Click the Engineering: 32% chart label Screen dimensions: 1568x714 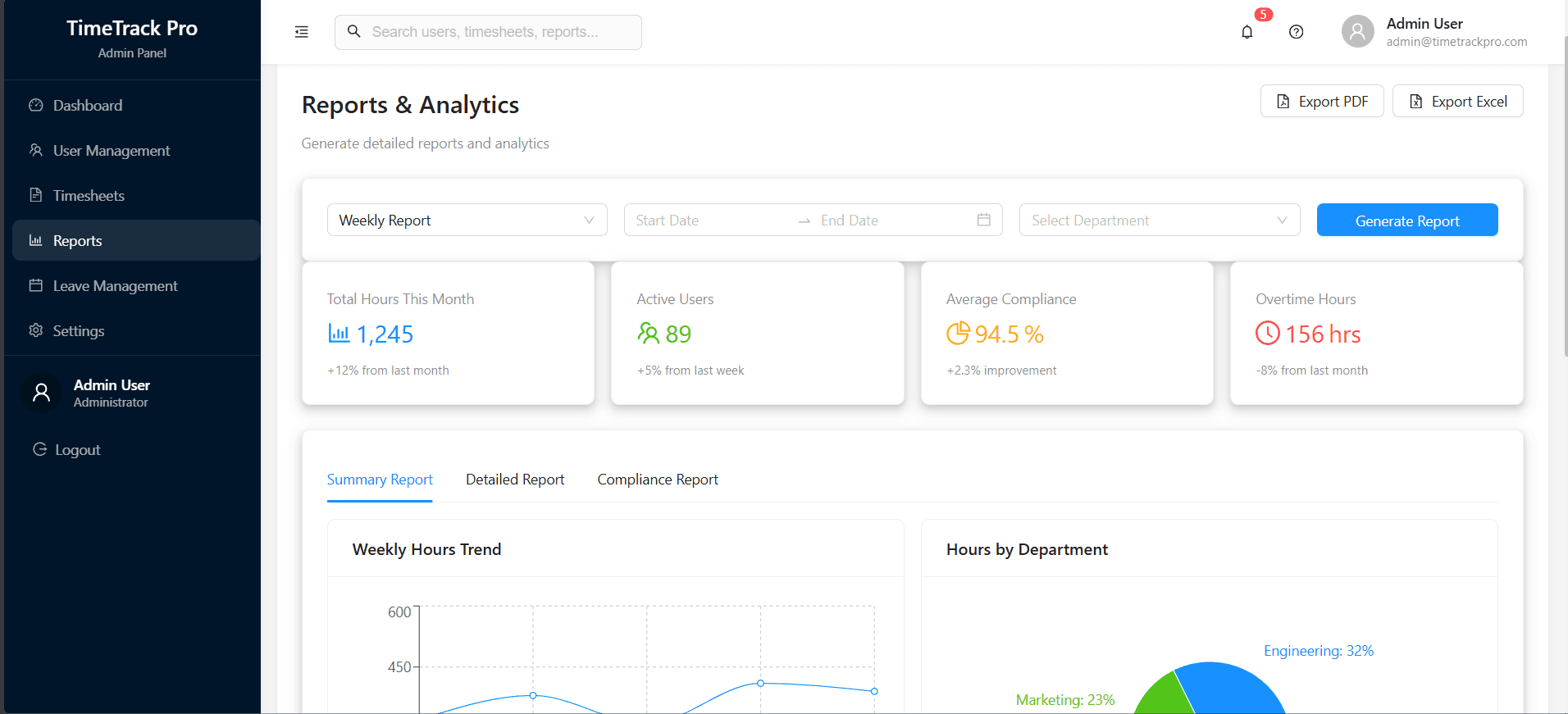click(1319, 651)
